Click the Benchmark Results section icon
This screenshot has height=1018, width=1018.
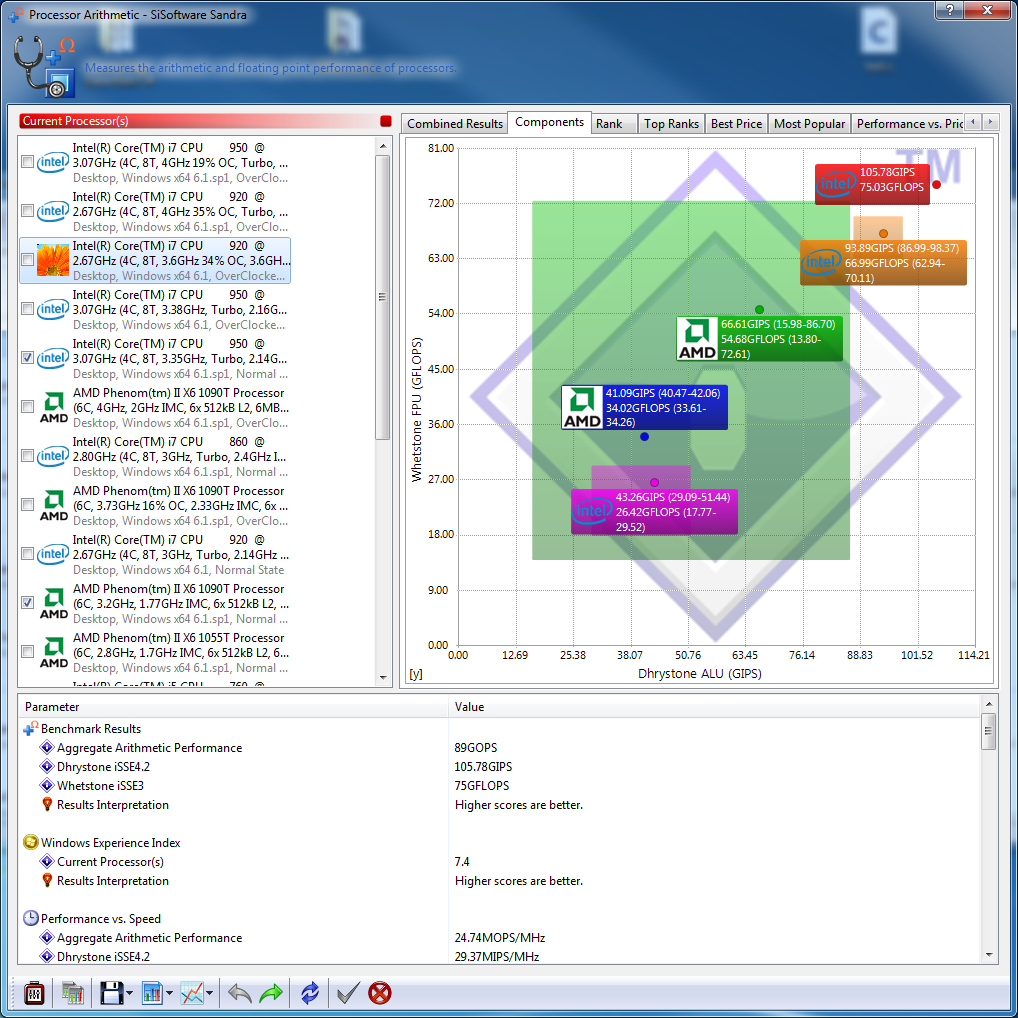(x=31, y=728)
